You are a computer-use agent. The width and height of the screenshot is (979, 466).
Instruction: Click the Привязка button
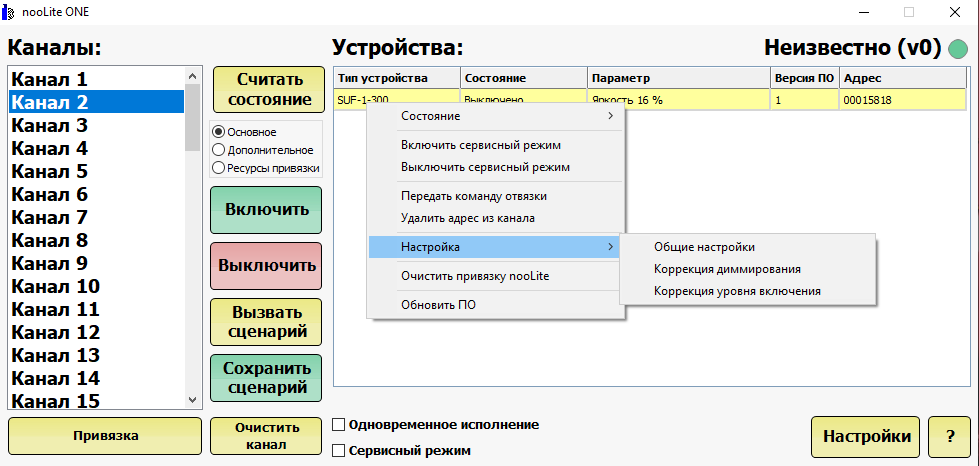105,436
